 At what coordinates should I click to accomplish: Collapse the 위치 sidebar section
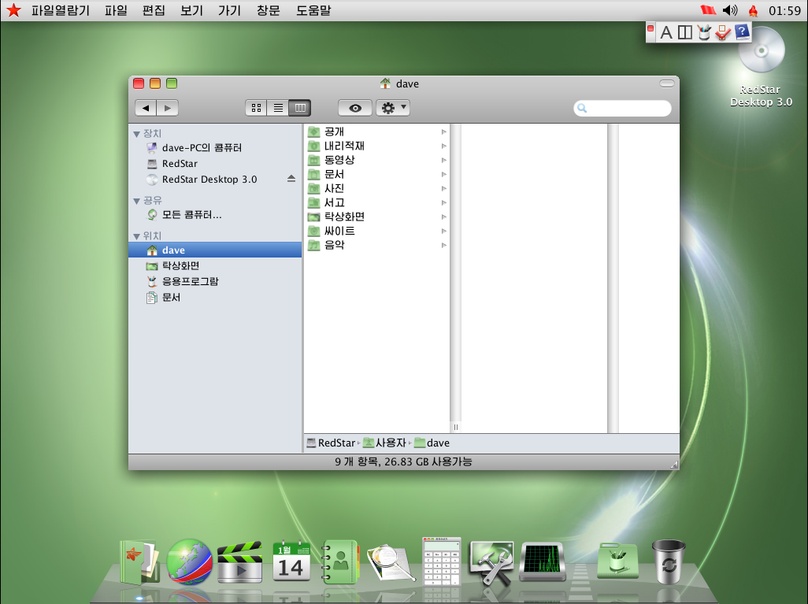pos(137,236)
